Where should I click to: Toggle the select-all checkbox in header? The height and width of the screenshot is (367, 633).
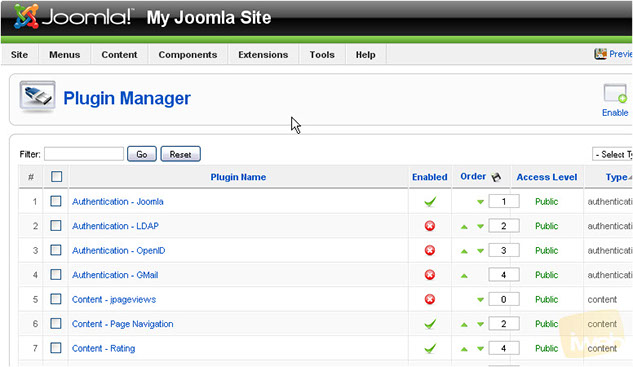click(57, 176)
